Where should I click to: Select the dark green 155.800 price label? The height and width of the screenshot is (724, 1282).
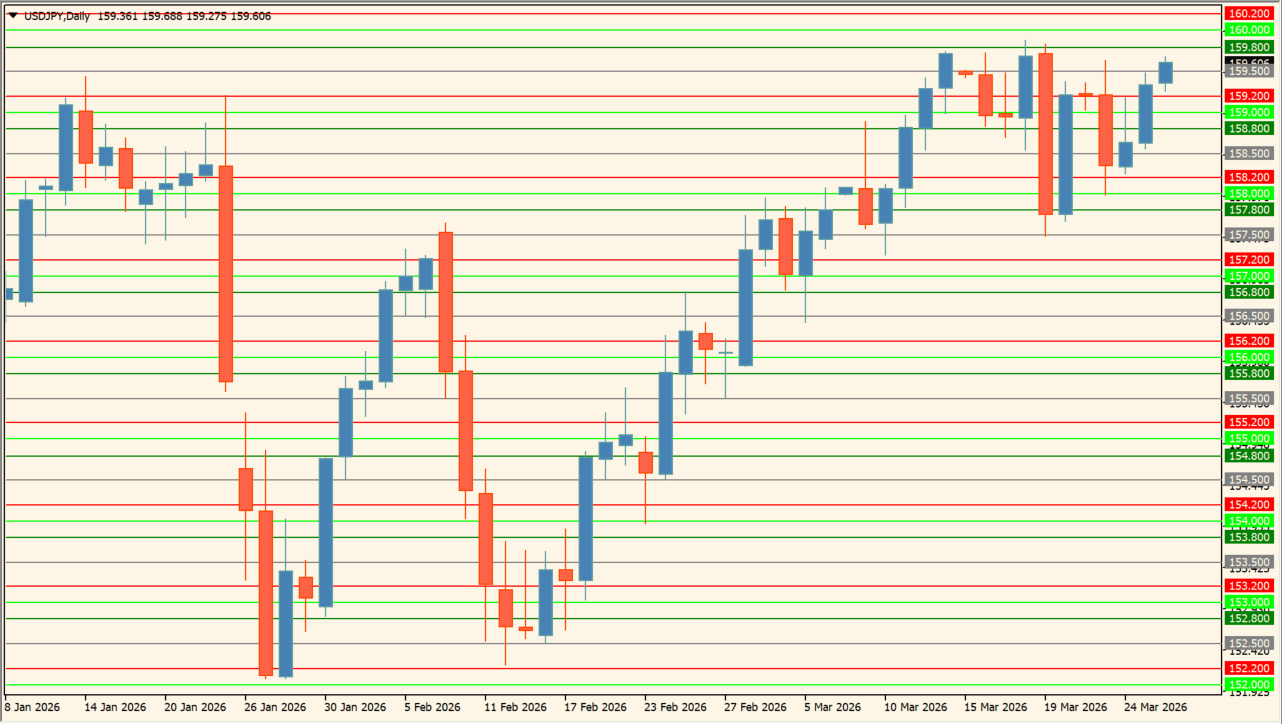[1249, 373]
